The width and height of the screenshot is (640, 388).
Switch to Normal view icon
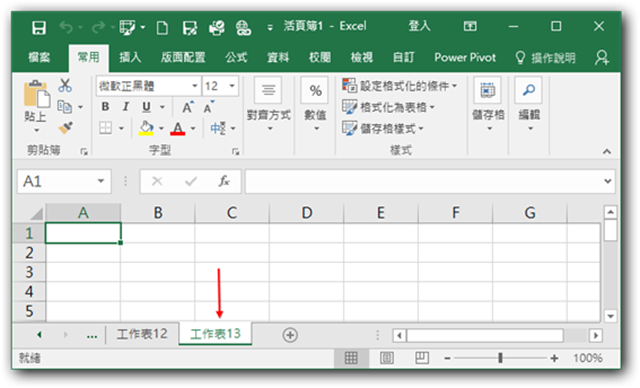click(x=351, y=358)
